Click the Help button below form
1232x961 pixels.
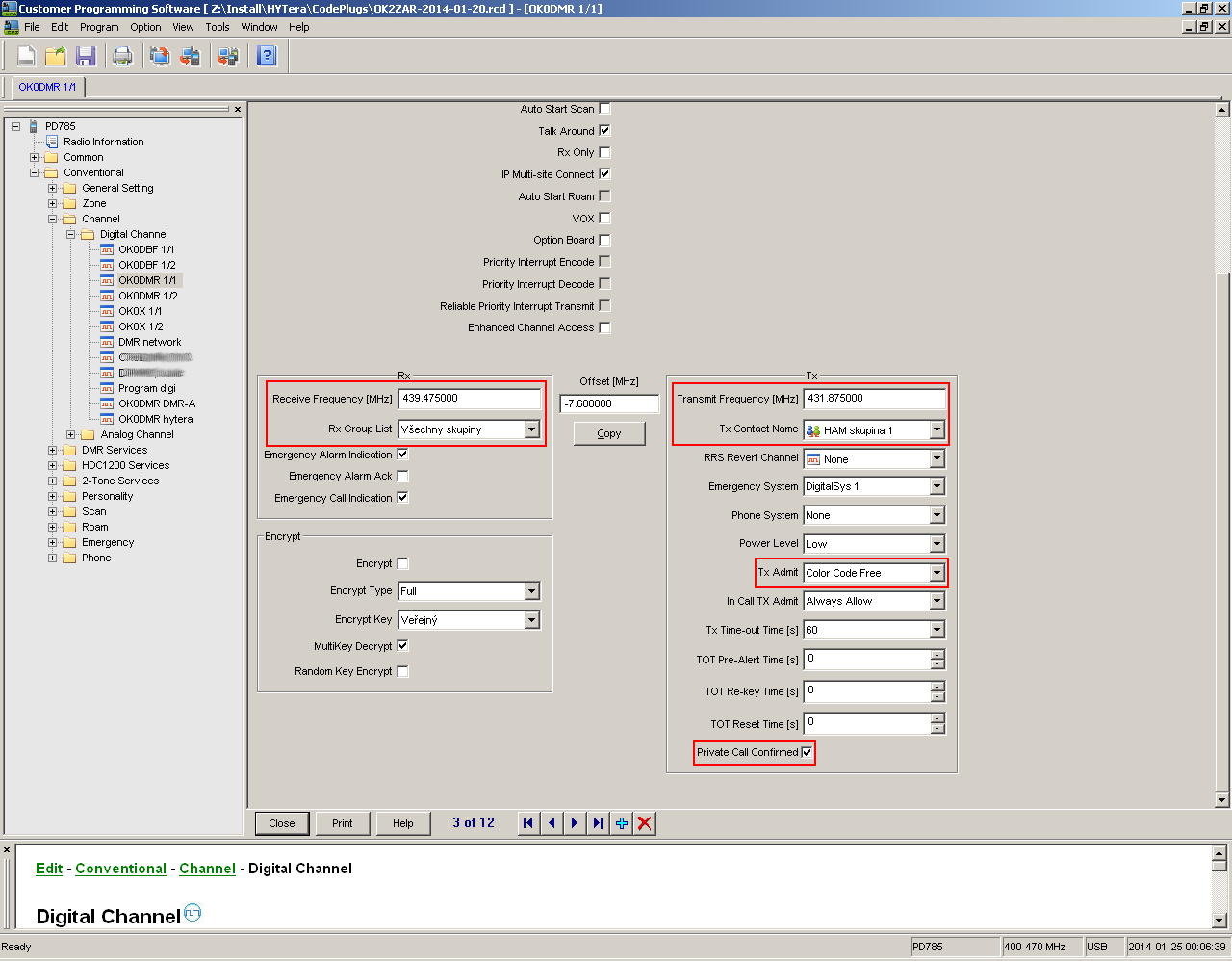tap(403, 823)
